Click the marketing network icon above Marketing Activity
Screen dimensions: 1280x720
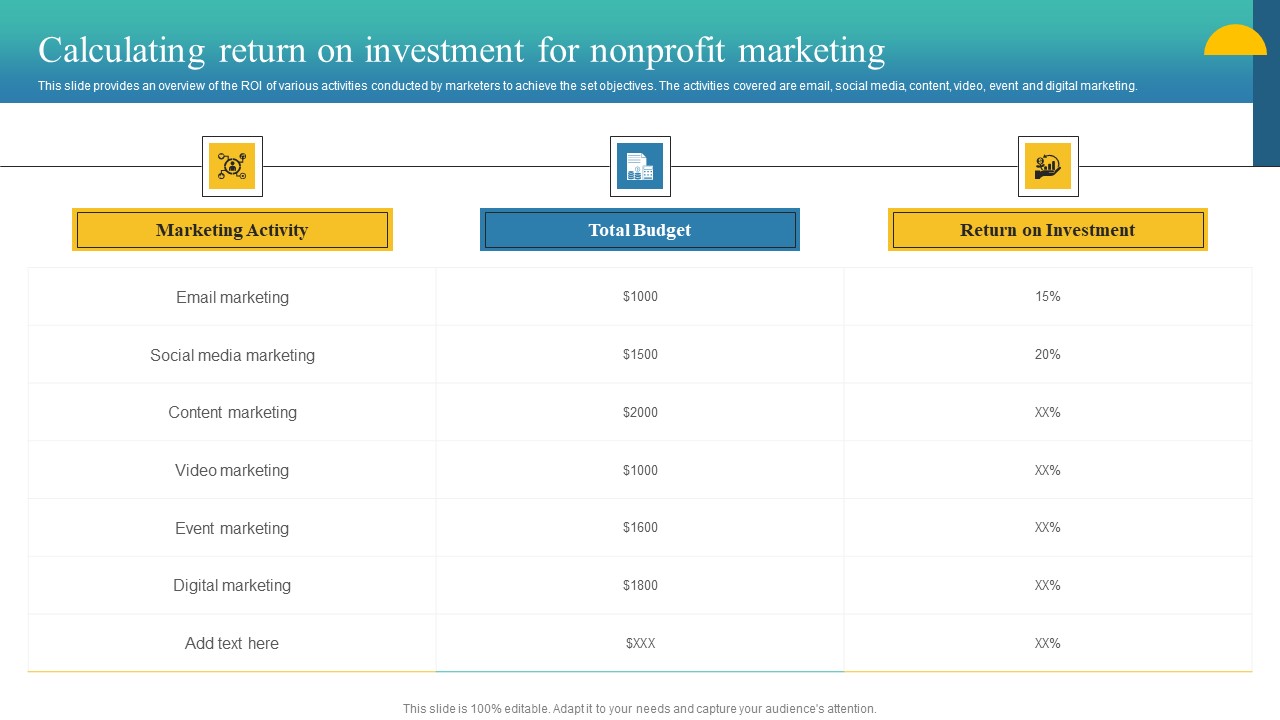[x=232, y=166]
